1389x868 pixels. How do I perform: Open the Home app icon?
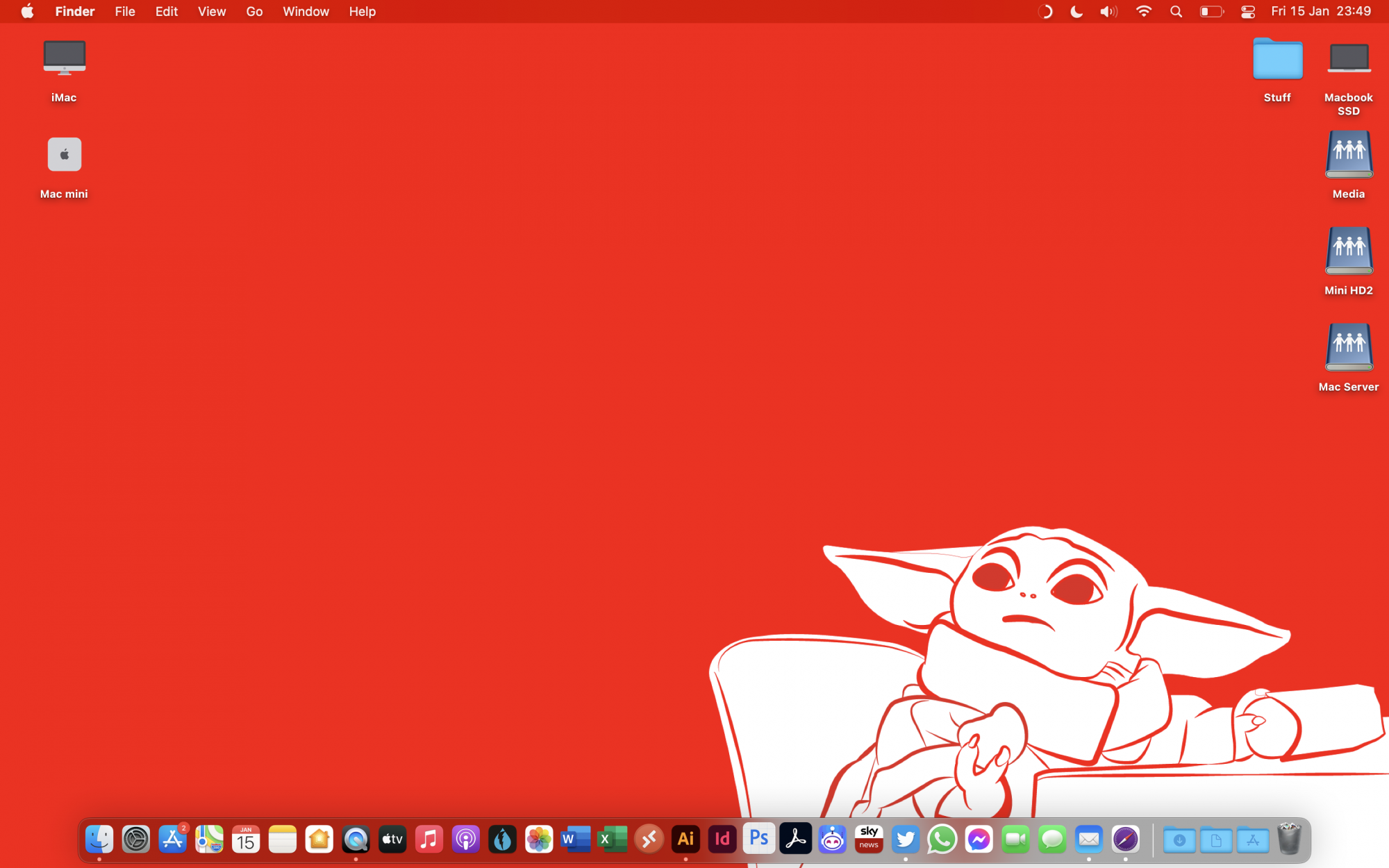point(319,840)
